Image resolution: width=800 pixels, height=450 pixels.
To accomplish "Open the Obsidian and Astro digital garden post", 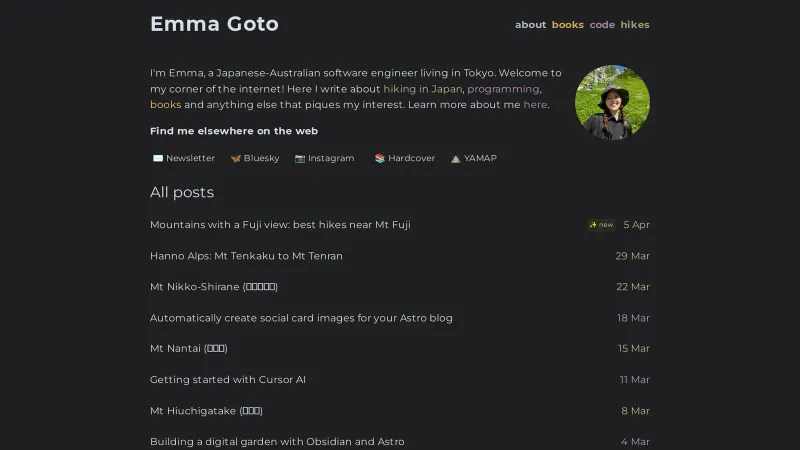I will pyautogui.click(x=277, y=442).
